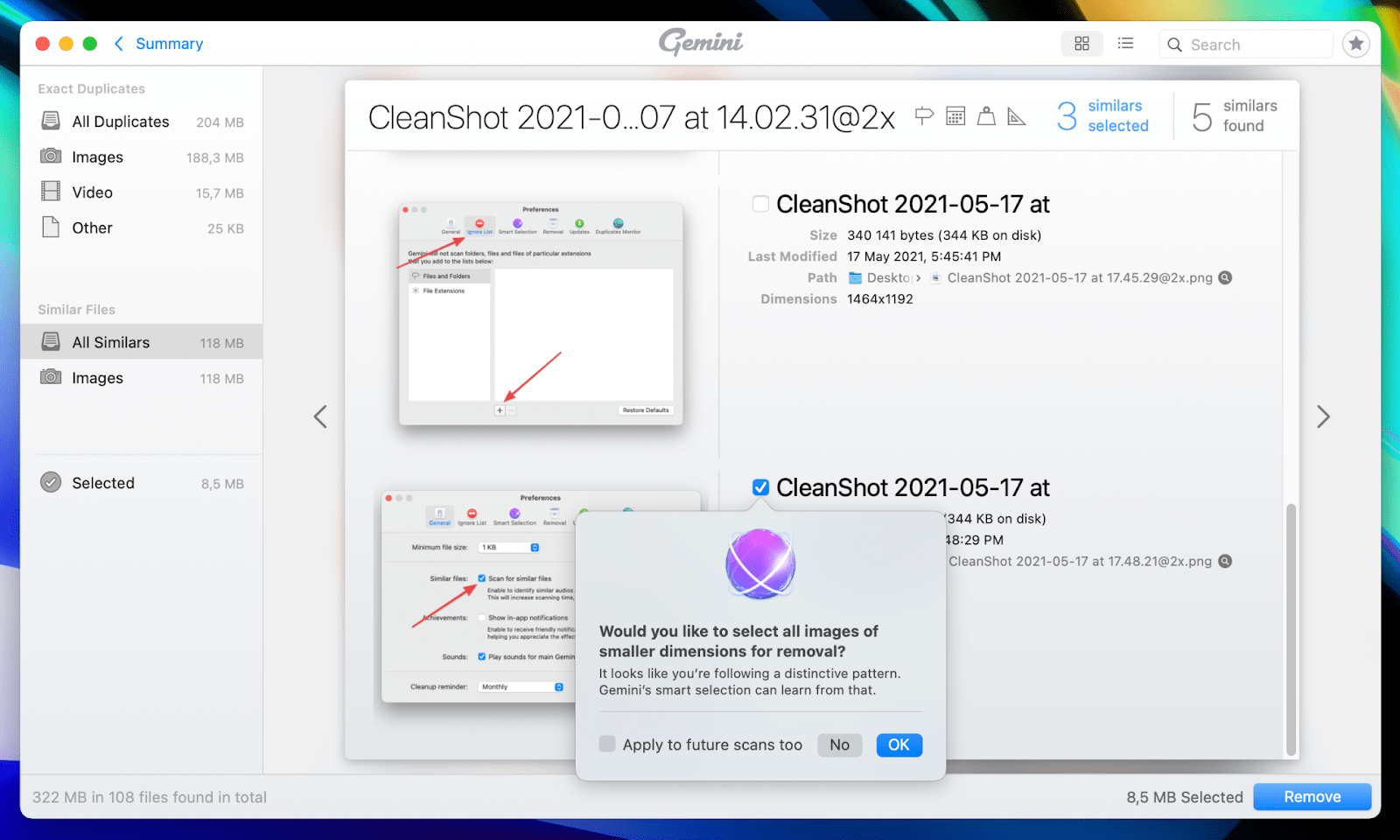Uncheck the second CleanShot 2021-05-17 checkbox

tap(760, 487)
